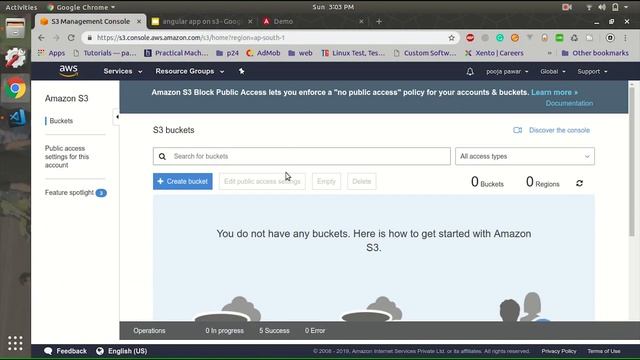Reload the page with Chrome reload button
The image size is (640, 360).
click(71, 38)
